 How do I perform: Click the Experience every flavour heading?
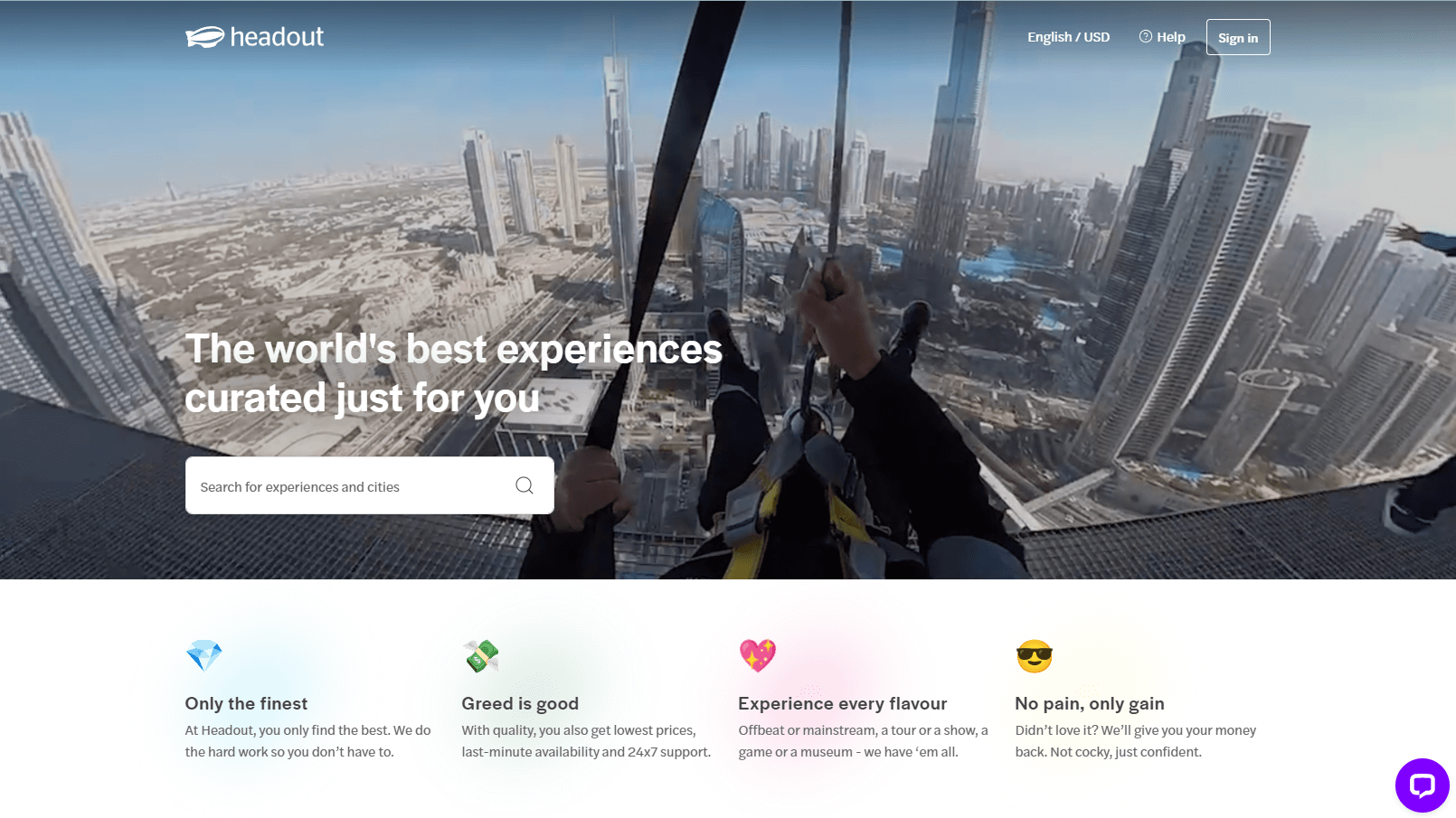pyautogui.click(x=843, y=703)
